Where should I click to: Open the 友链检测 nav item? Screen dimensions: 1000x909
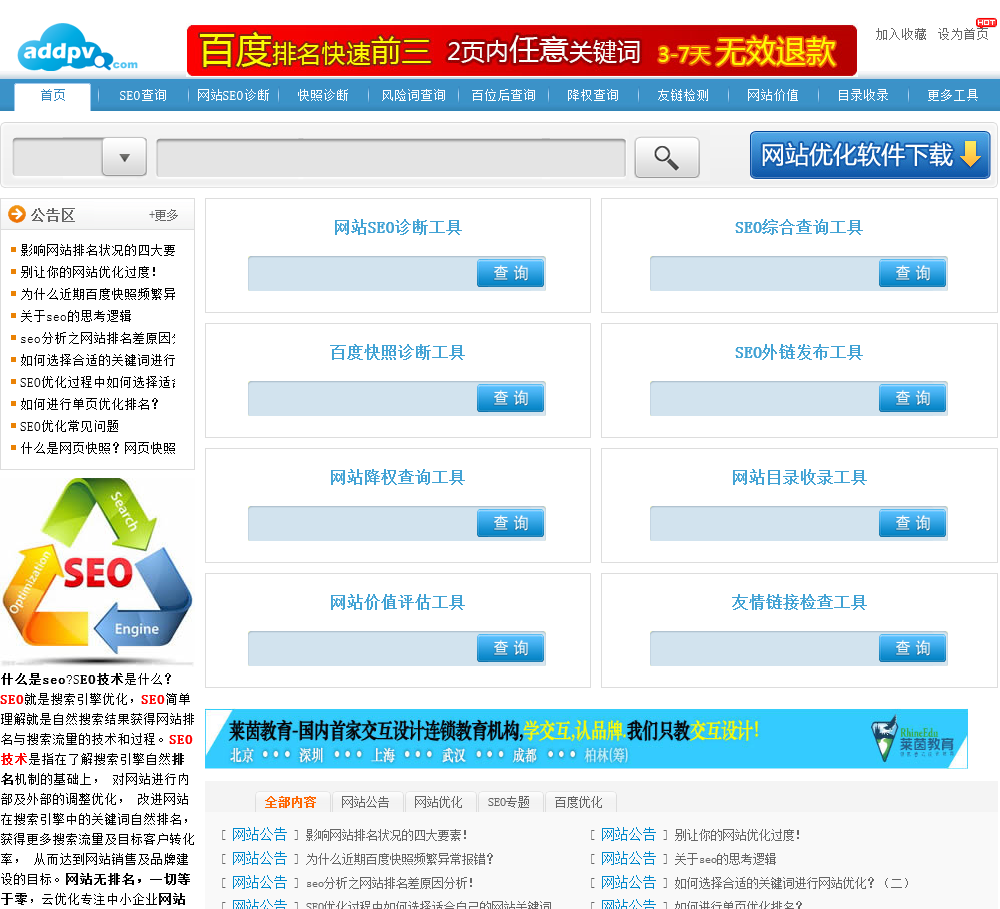[683, 96]
